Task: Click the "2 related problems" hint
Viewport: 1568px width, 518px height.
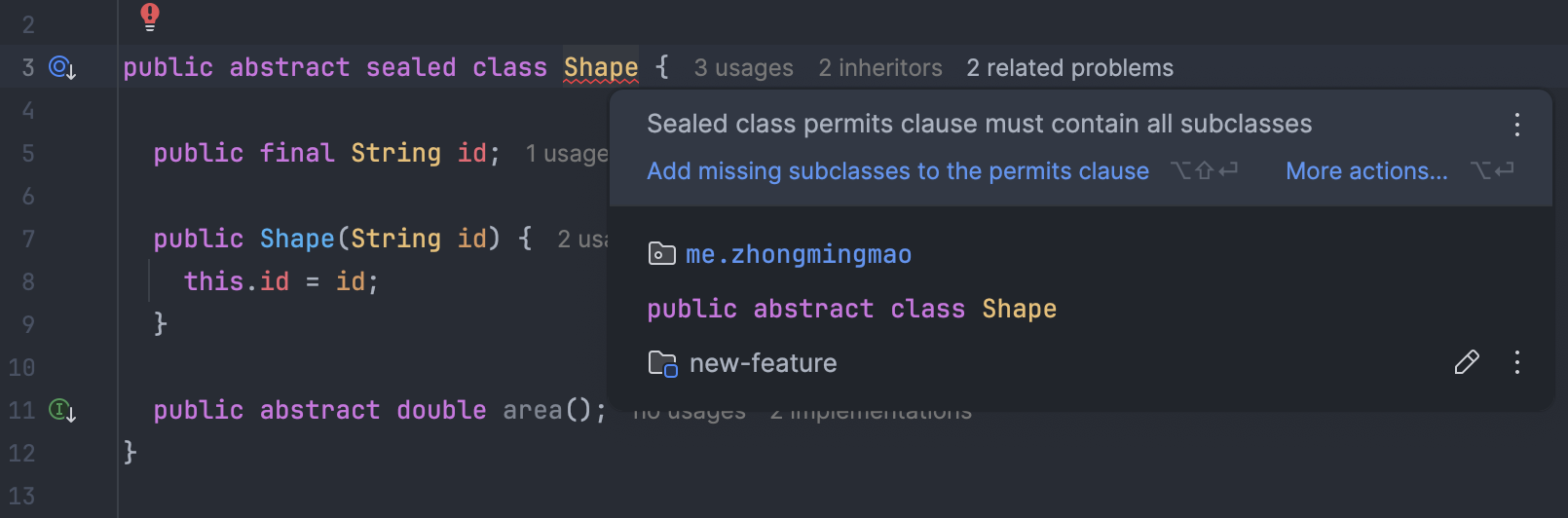Action: point(1069,68)
